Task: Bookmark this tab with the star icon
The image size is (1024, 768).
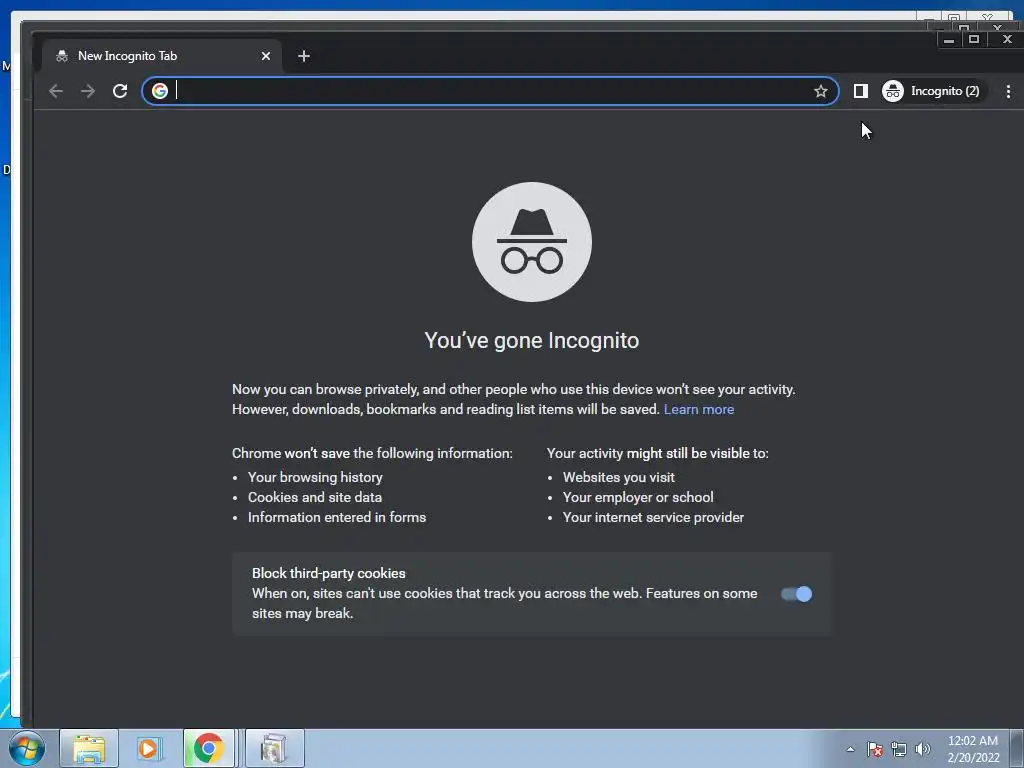Action: (x=821, y=91)
